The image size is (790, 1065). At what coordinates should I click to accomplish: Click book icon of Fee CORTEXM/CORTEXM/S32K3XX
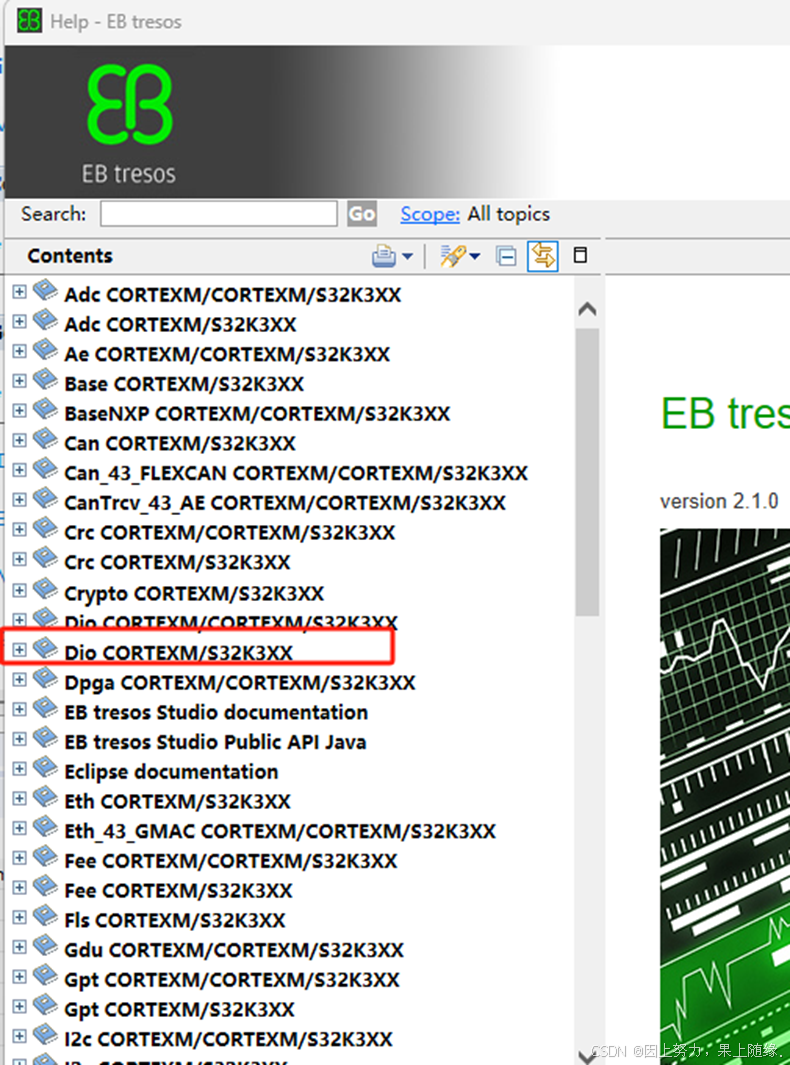pyautogui.click(x=46, y=856)
